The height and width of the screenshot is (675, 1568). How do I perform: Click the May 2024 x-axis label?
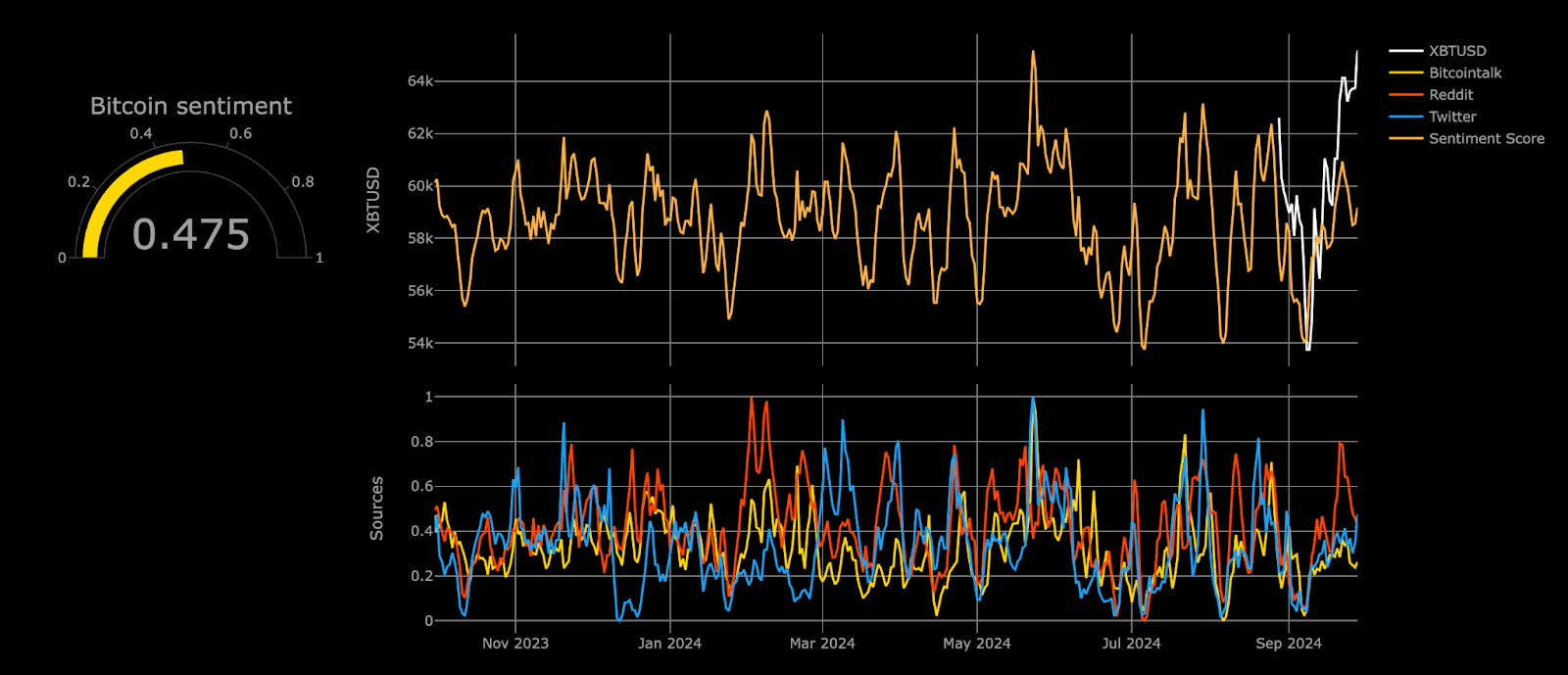(x=976, y=644)
